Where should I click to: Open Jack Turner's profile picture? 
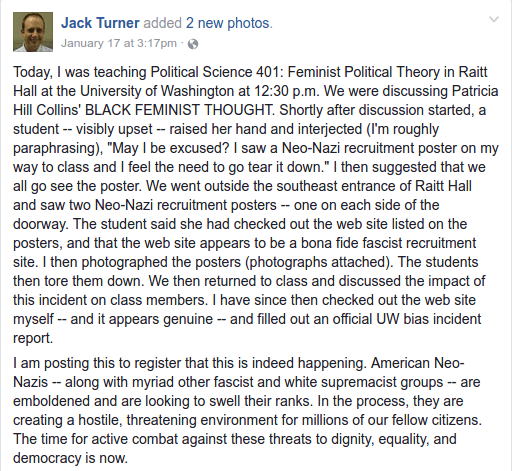[33, 32]
